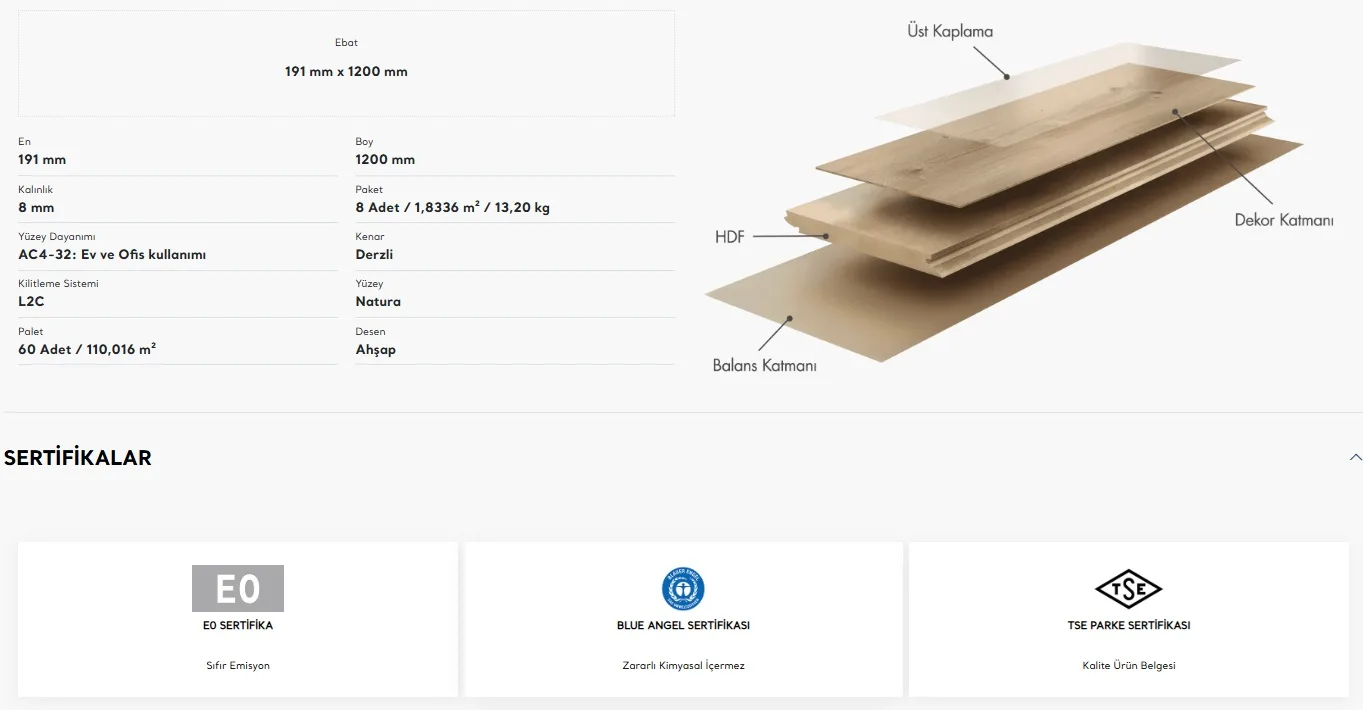Viewport: 1363px width, 710px height.
Task: Click the Kilitleme Sistemi value 'L2C'
Action: click(31, 302)
